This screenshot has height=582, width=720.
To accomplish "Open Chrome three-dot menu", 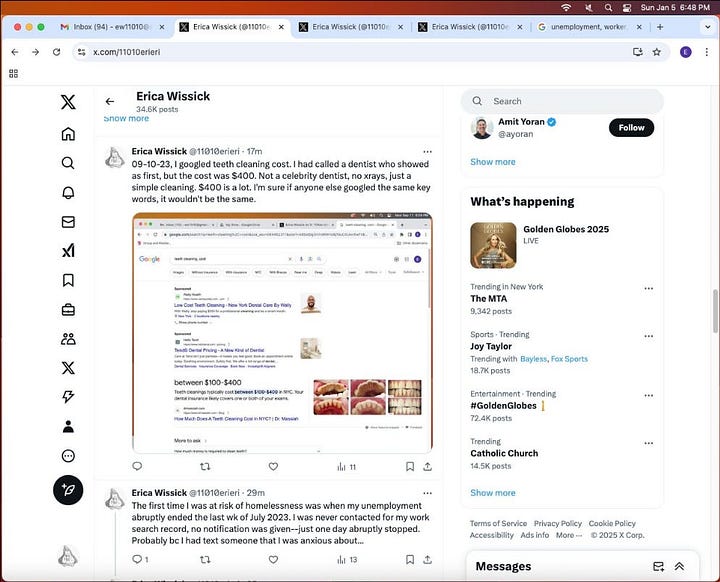I will coord(707,52).
